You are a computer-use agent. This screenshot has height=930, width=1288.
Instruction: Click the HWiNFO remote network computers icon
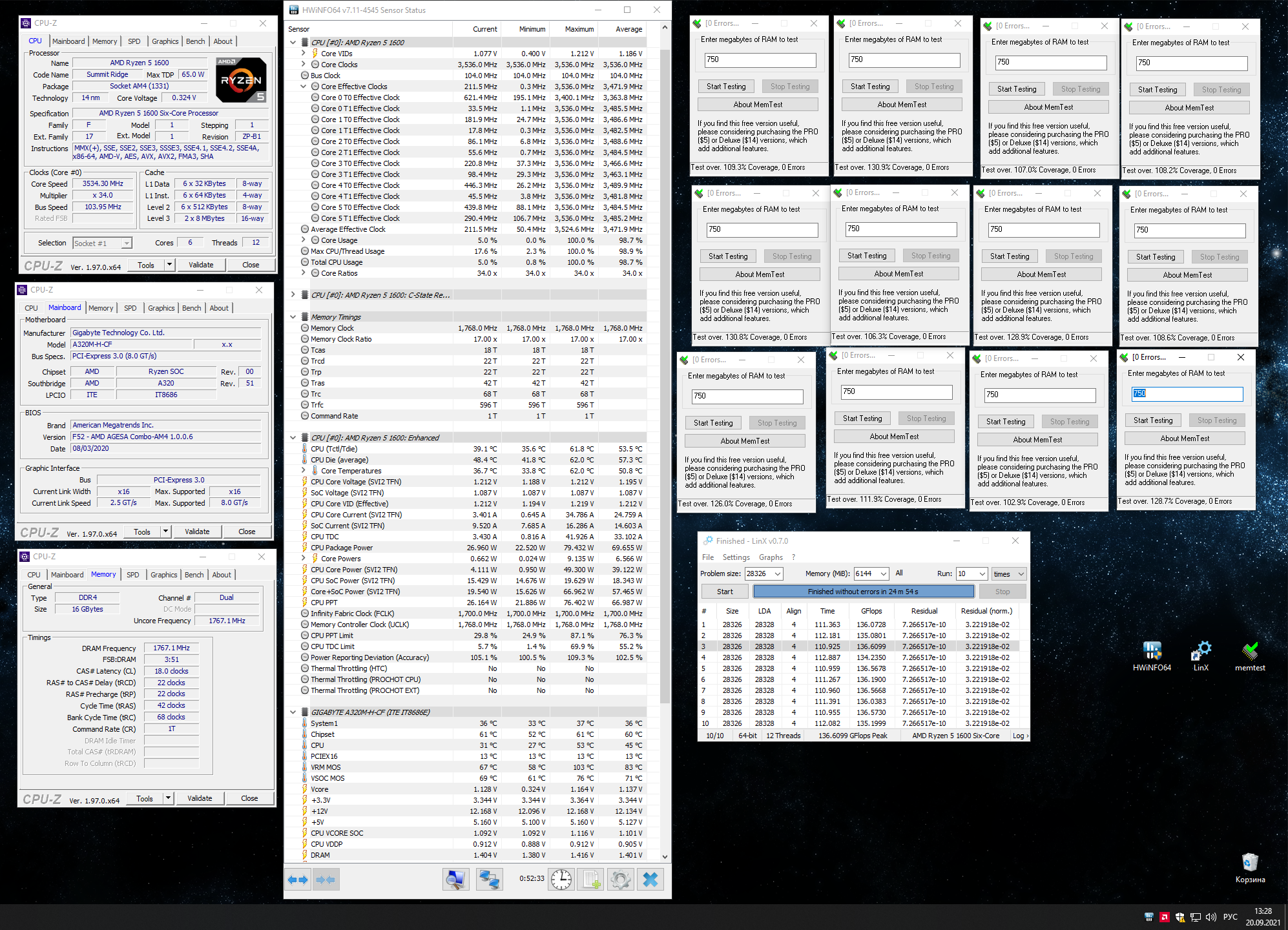pos(489,880)
